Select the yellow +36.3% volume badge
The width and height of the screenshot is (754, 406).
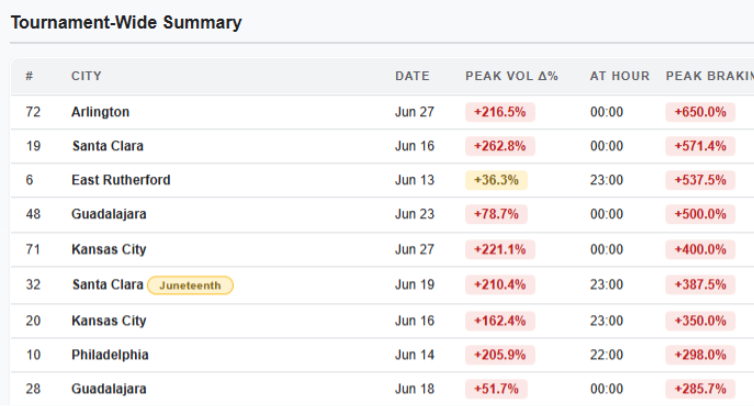[x=496, y=180]
